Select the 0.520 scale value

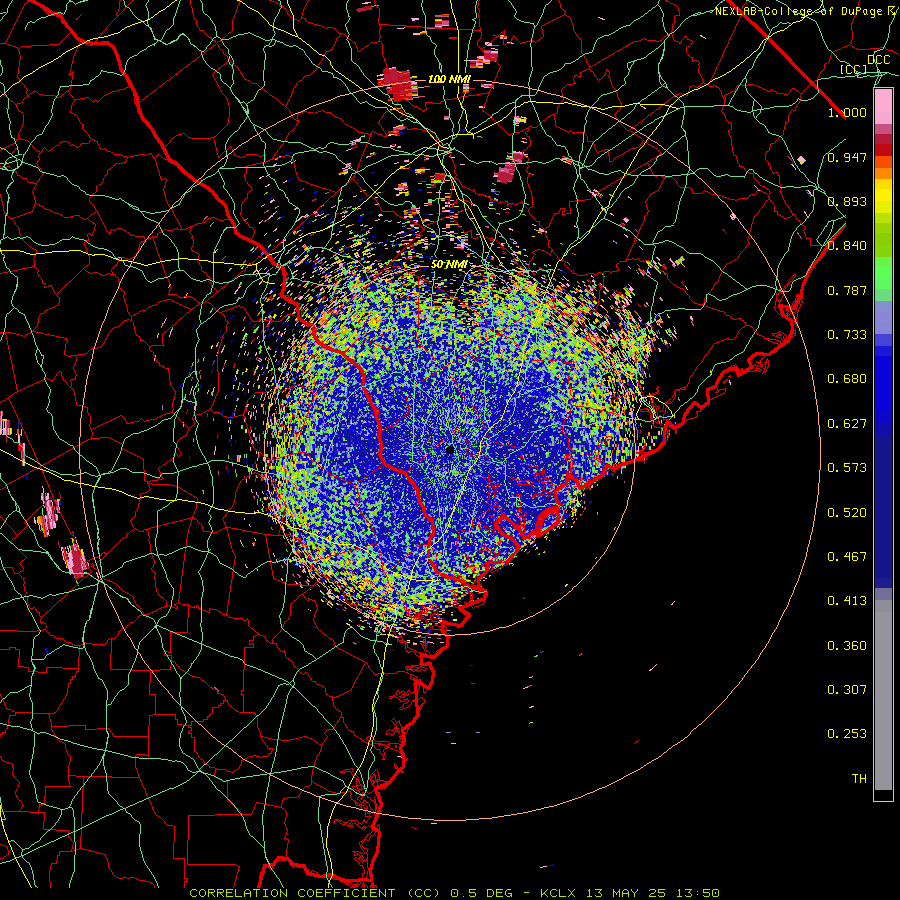click(847, 513)
